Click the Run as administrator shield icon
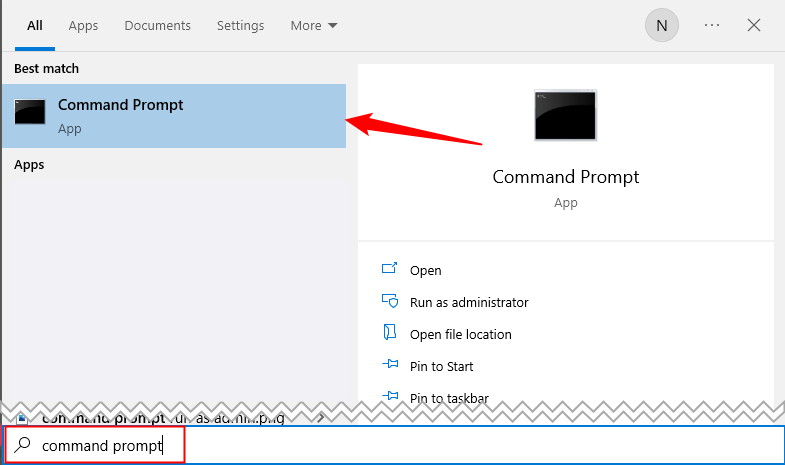This screenshot has height=465, width=785. [390, 302]
